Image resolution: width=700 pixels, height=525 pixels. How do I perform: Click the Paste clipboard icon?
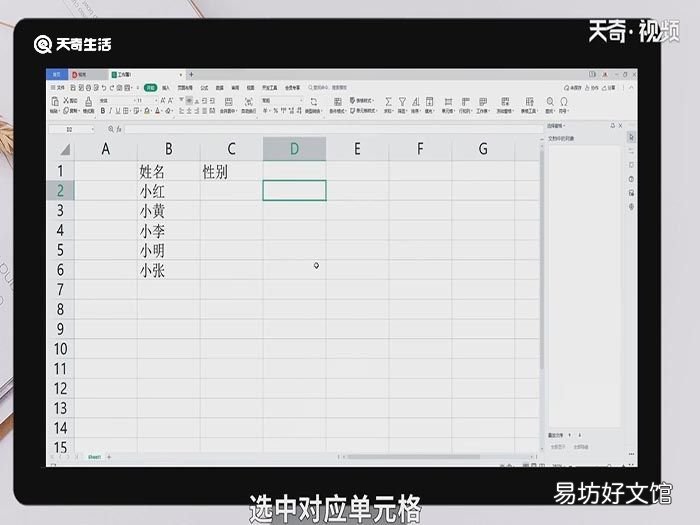tap(55, 101)
